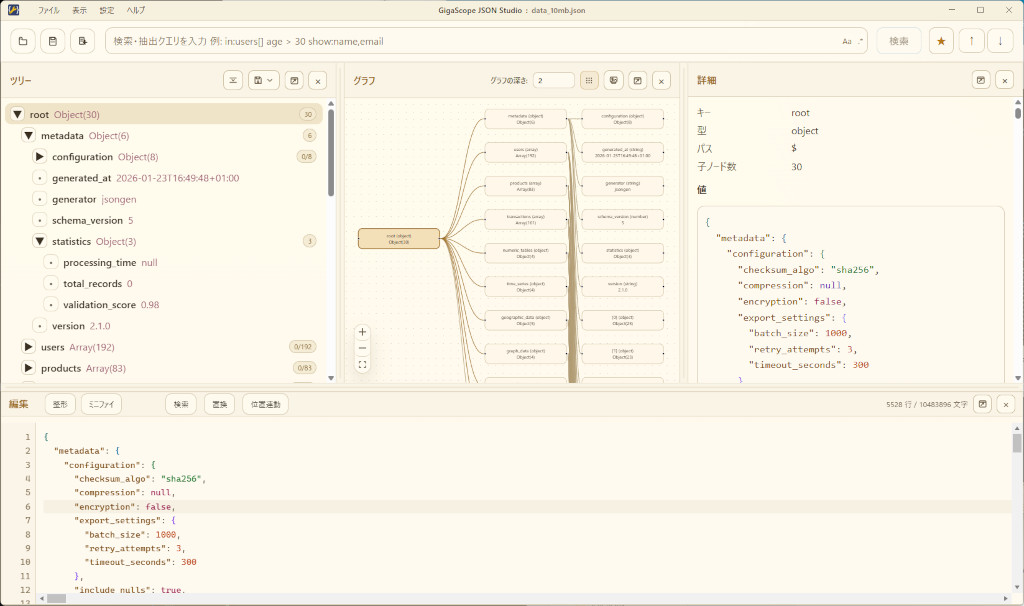
Task: Click the 位置移動 go-to button
Action: click(x=266, y=404)
